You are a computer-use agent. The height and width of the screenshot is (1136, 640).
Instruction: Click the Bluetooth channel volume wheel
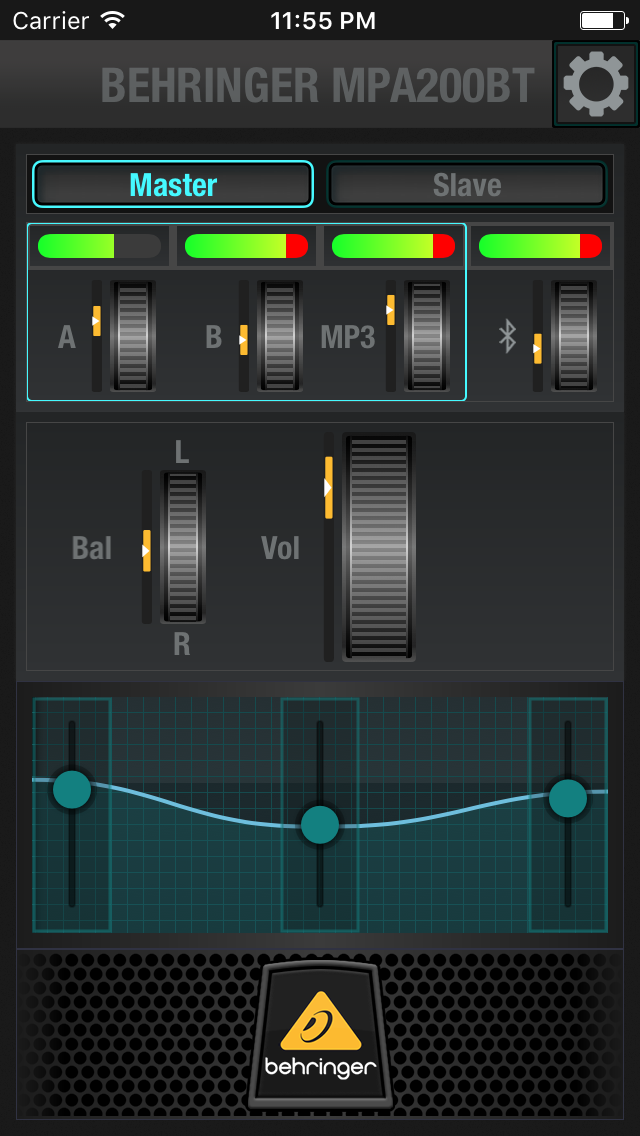[574, 336]
